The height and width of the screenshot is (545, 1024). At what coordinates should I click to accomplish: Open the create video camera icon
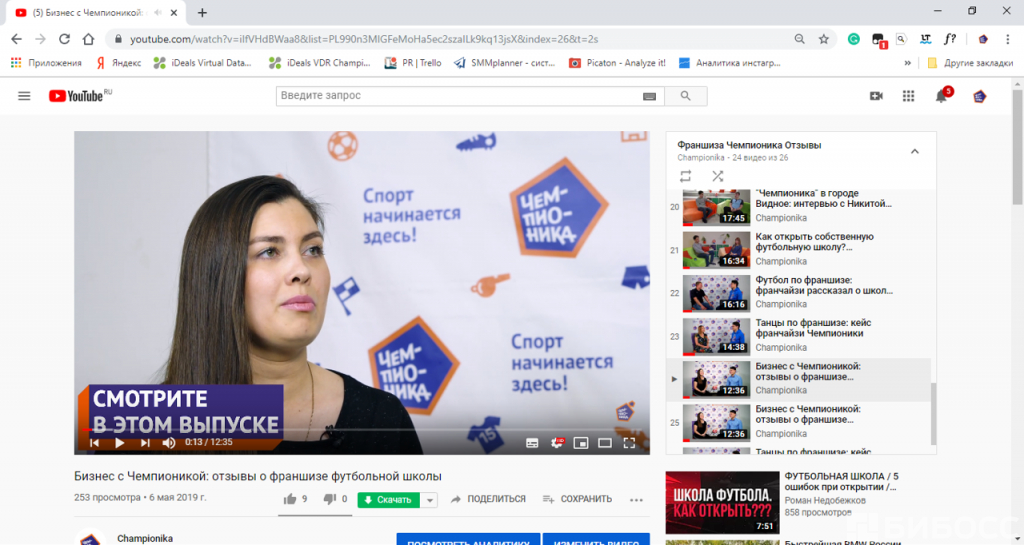click(876, 96)
